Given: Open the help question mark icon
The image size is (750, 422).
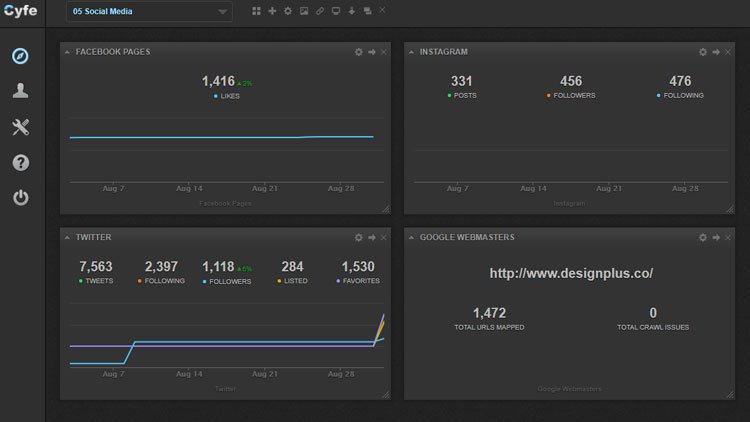Looking at the screenshot, I should click(20, 163).
